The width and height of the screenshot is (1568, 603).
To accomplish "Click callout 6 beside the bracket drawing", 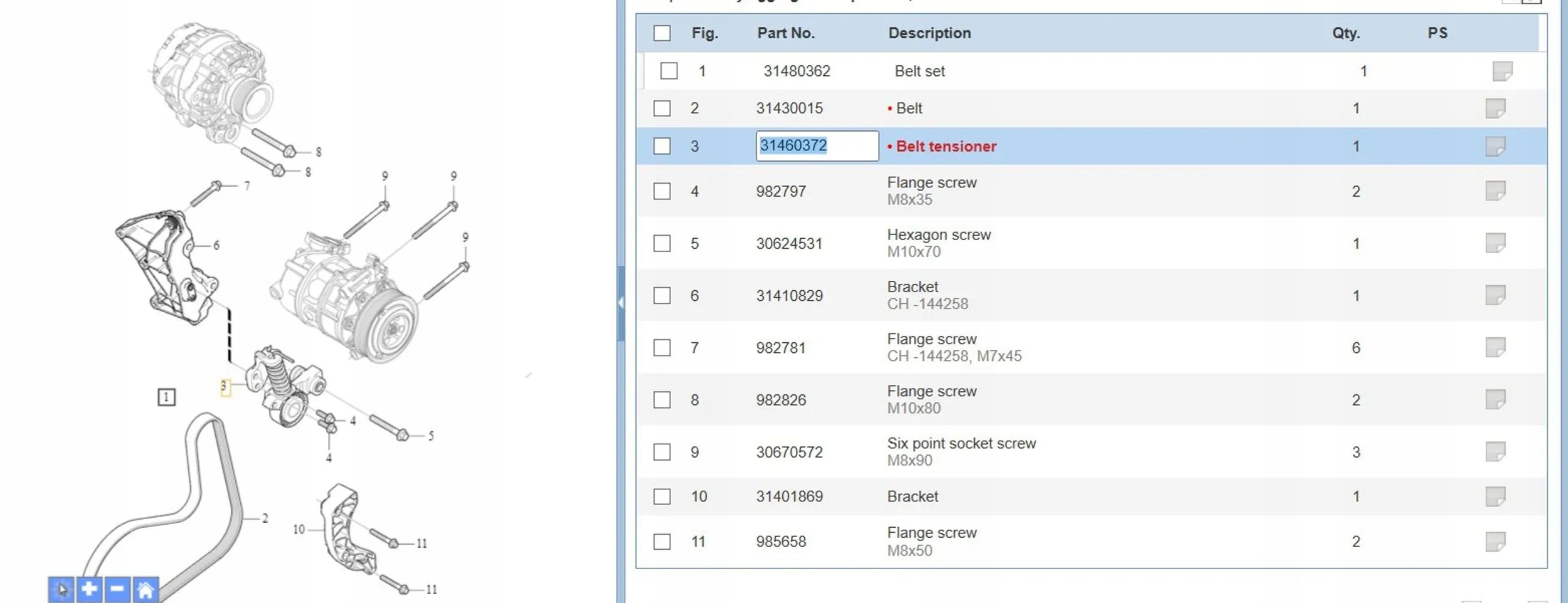I will [216, 245].
